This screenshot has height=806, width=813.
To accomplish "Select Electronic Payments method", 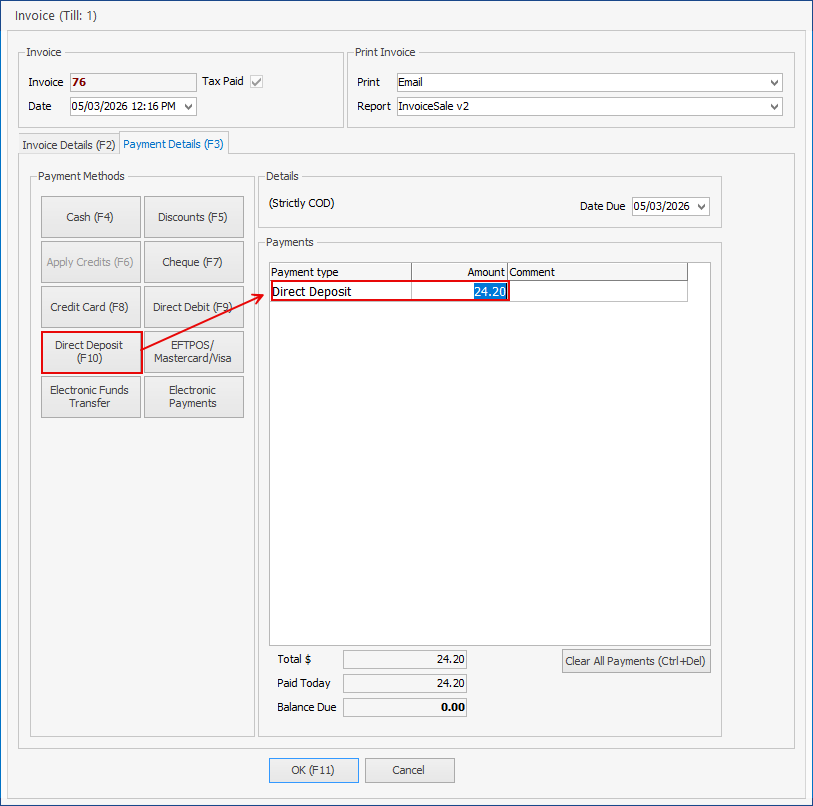I will 193,397.
